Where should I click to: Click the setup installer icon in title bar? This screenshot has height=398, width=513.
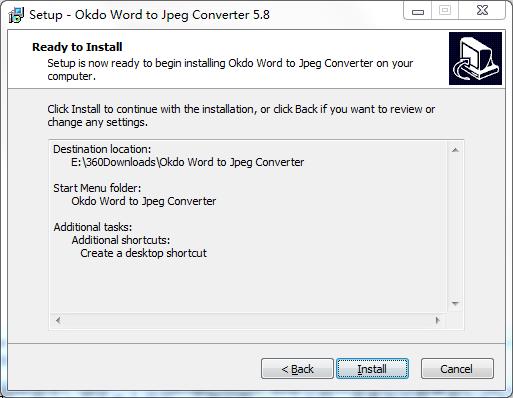coord(16,15)
